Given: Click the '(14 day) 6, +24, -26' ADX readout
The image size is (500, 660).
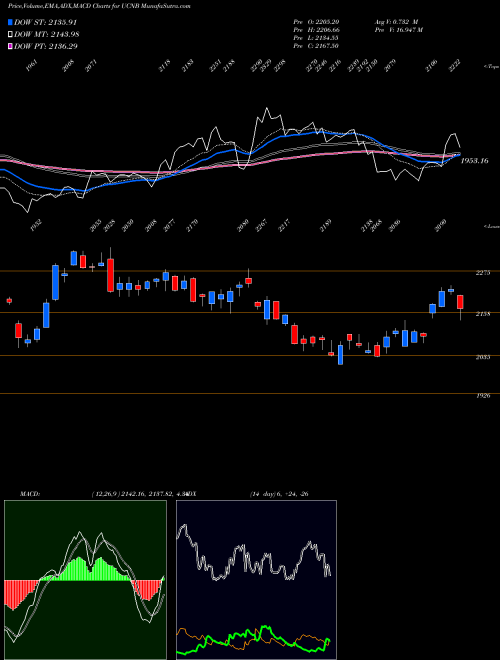Looking at the screenshot, I should (279, 494).
